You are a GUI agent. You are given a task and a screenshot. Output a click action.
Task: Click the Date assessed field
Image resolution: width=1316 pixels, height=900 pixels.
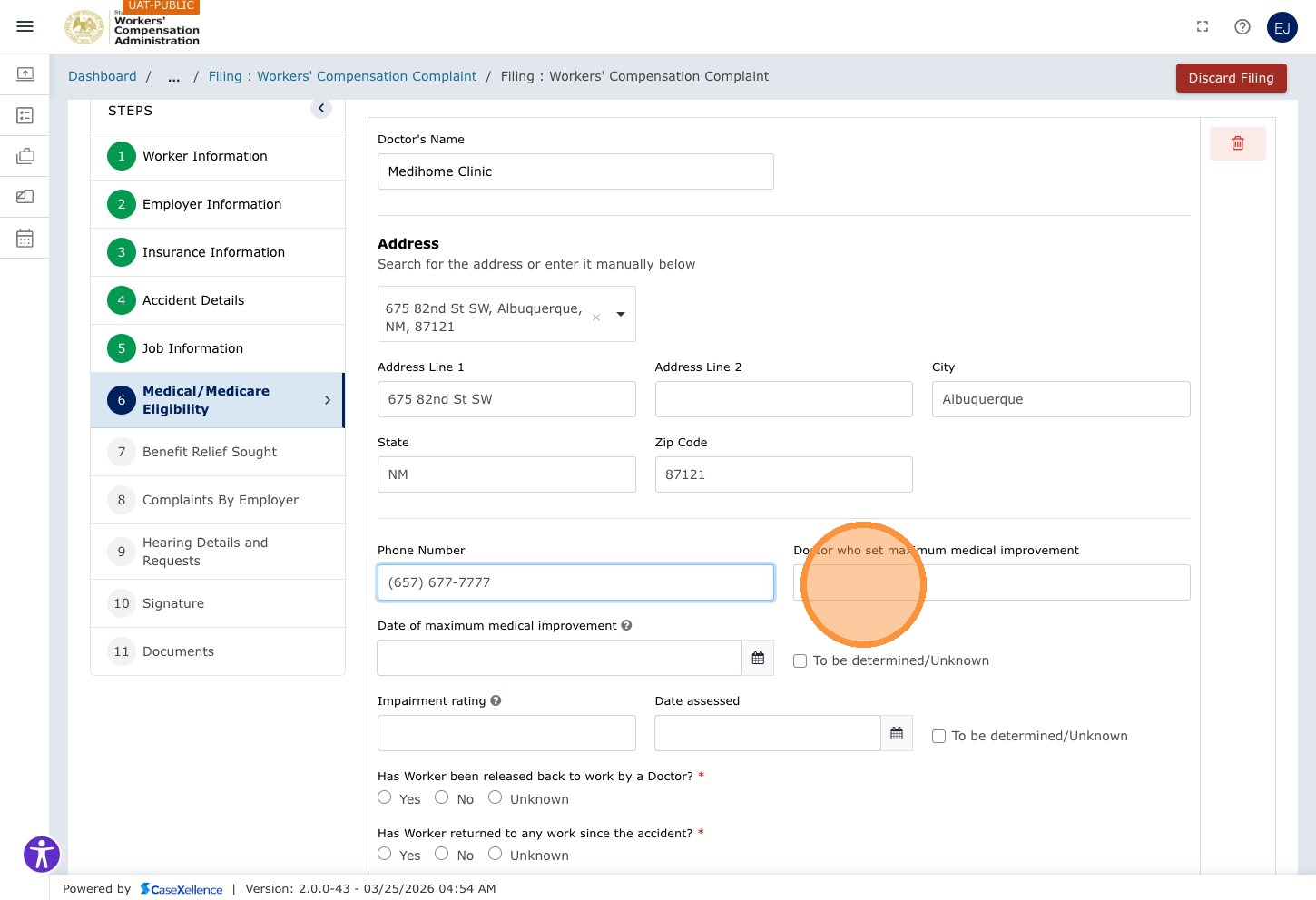click(768, 733)
